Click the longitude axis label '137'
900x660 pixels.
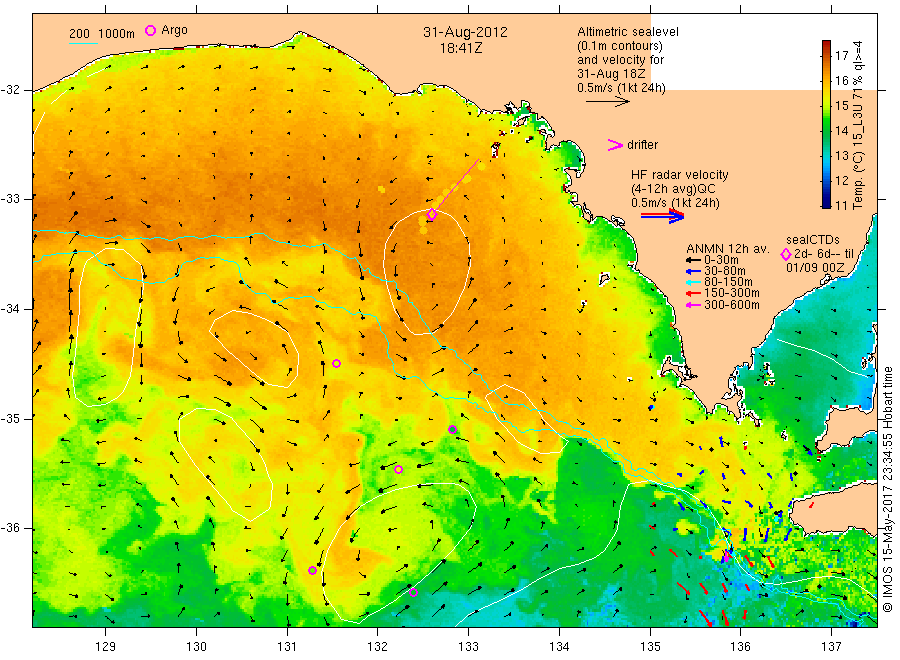click(x=831, y=647)
